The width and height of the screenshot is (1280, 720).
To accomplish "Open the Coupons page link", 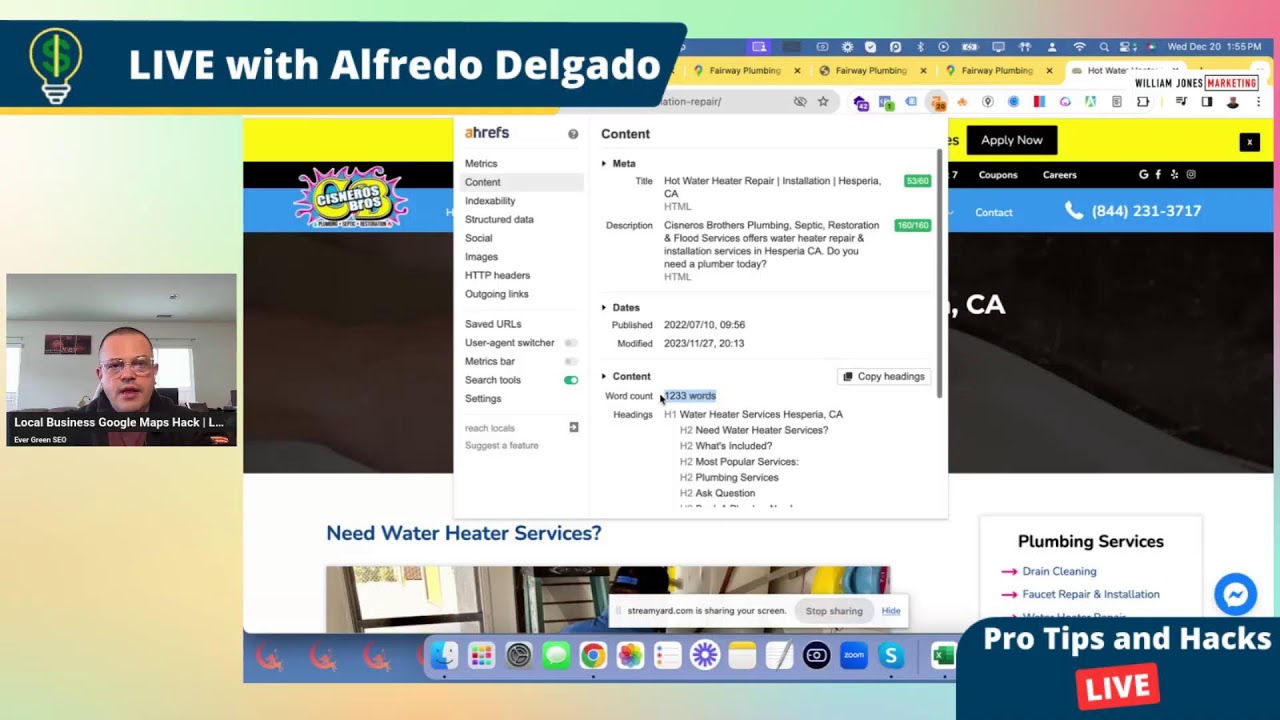I will click(998, 175).
